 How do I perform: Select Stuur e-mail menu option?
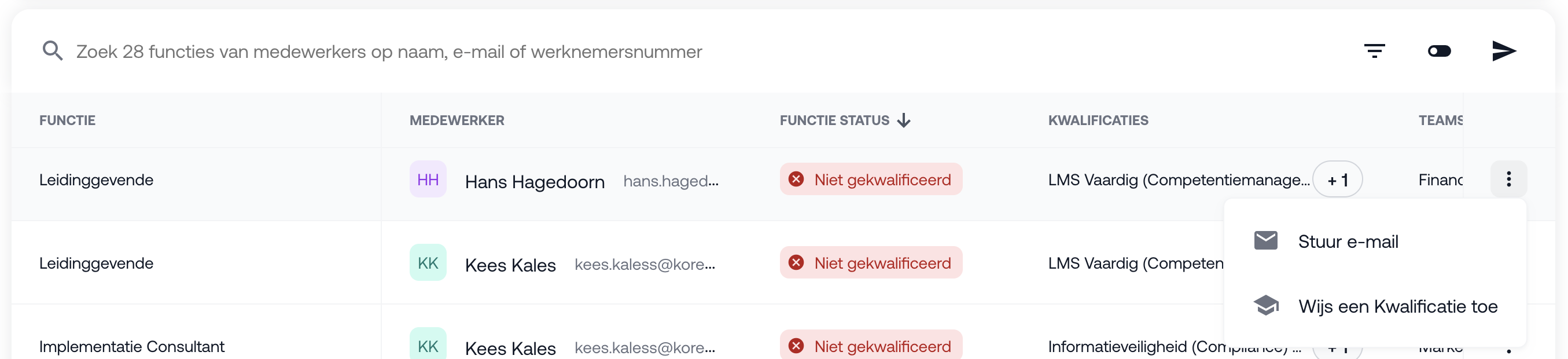[x=1348, y=241]
